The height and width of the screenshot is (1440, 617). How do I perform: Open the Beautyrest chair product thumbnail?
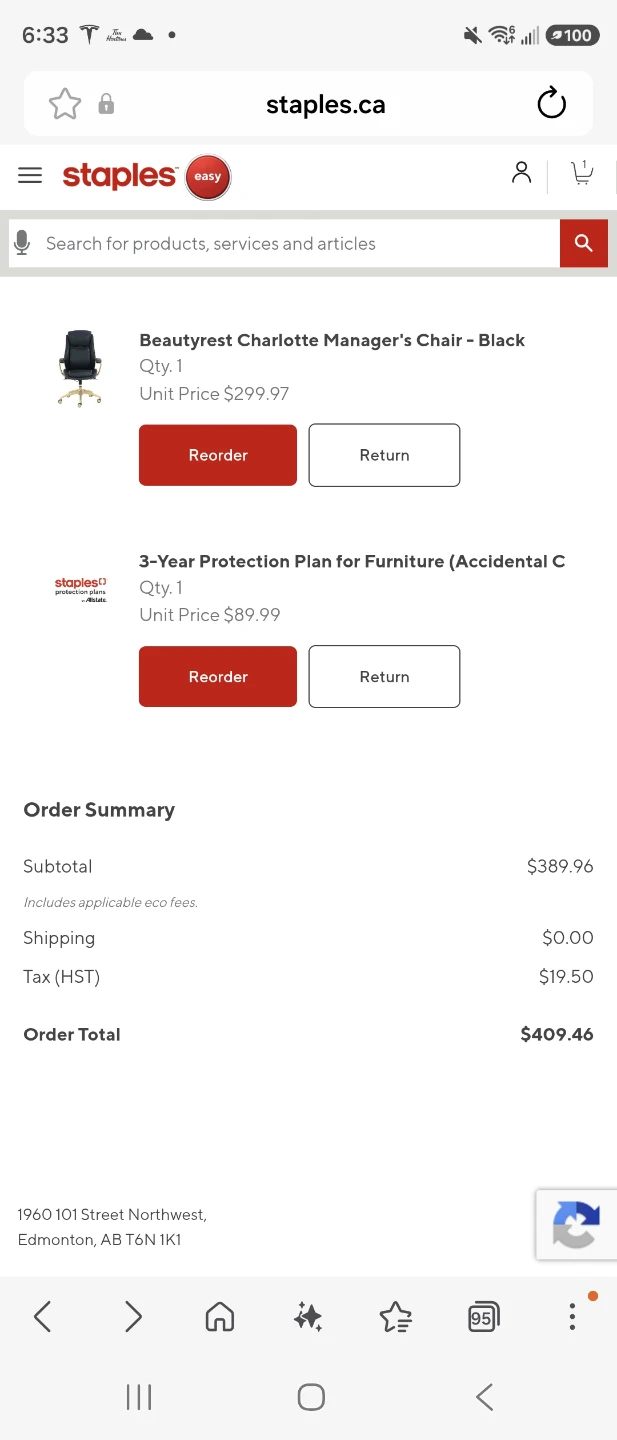80,368
